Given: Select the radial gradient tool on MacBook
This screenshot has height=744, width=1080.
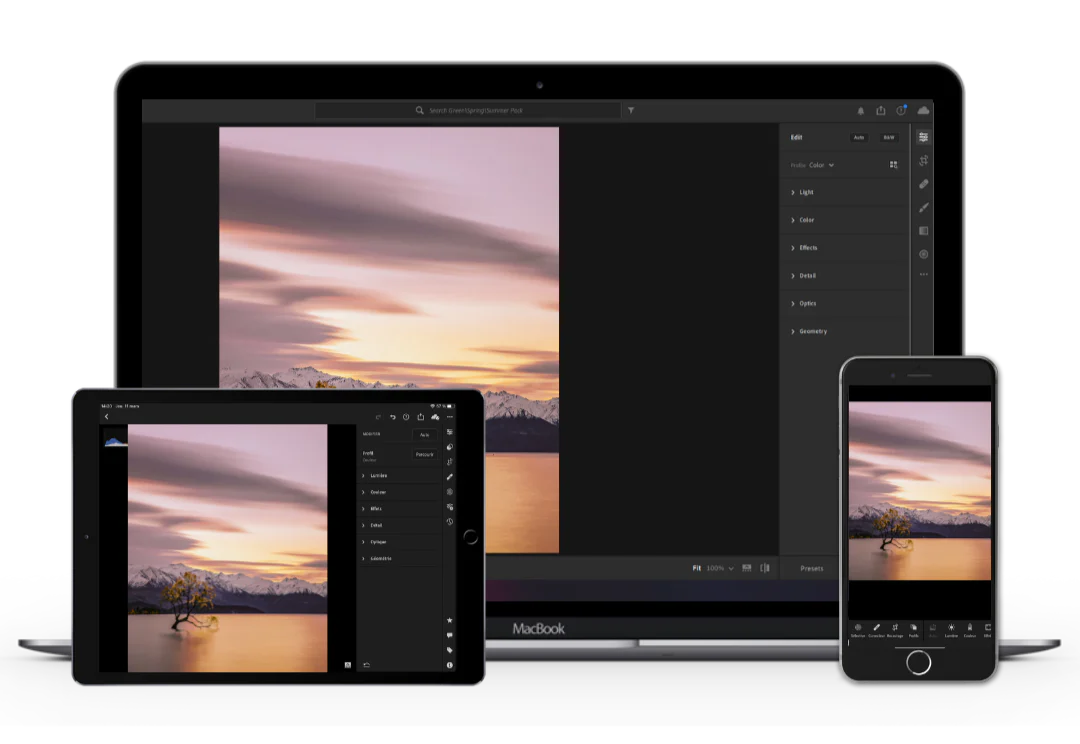Looking at the screenshot, I should click(924, 254).
